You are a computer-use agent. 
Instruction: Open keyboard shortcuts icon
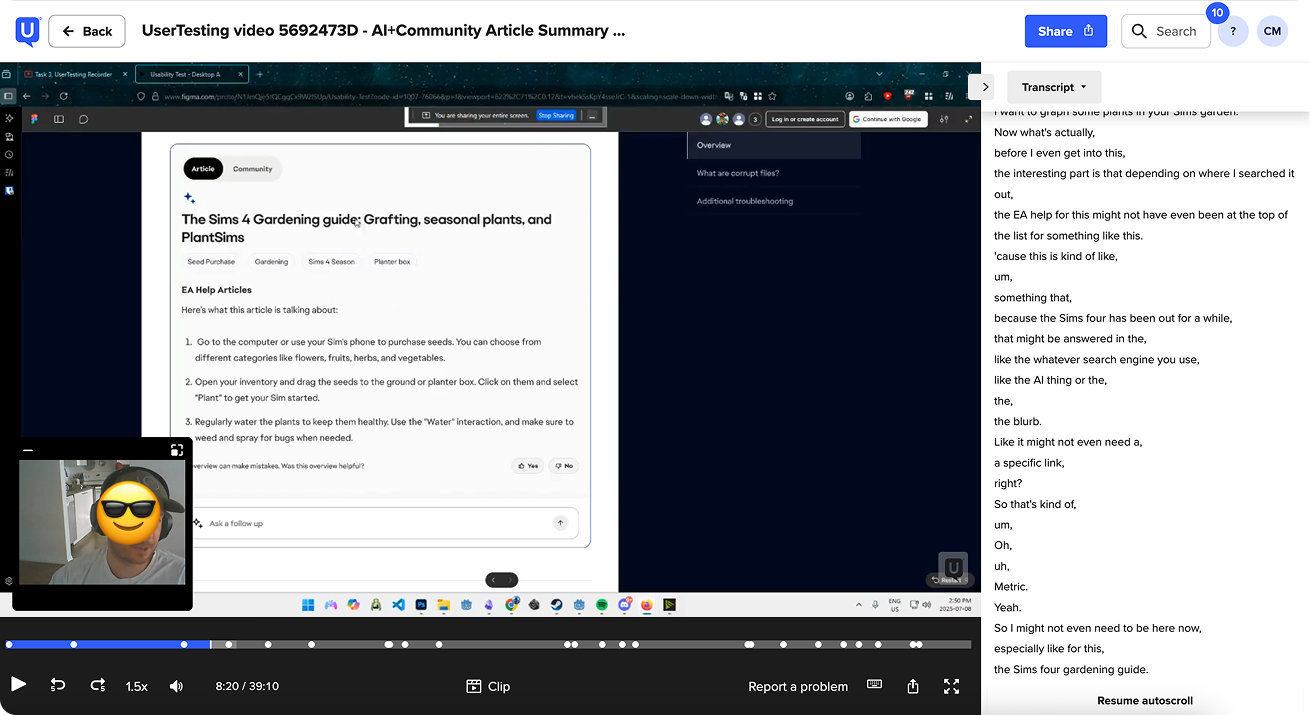[x=874, y=684]
